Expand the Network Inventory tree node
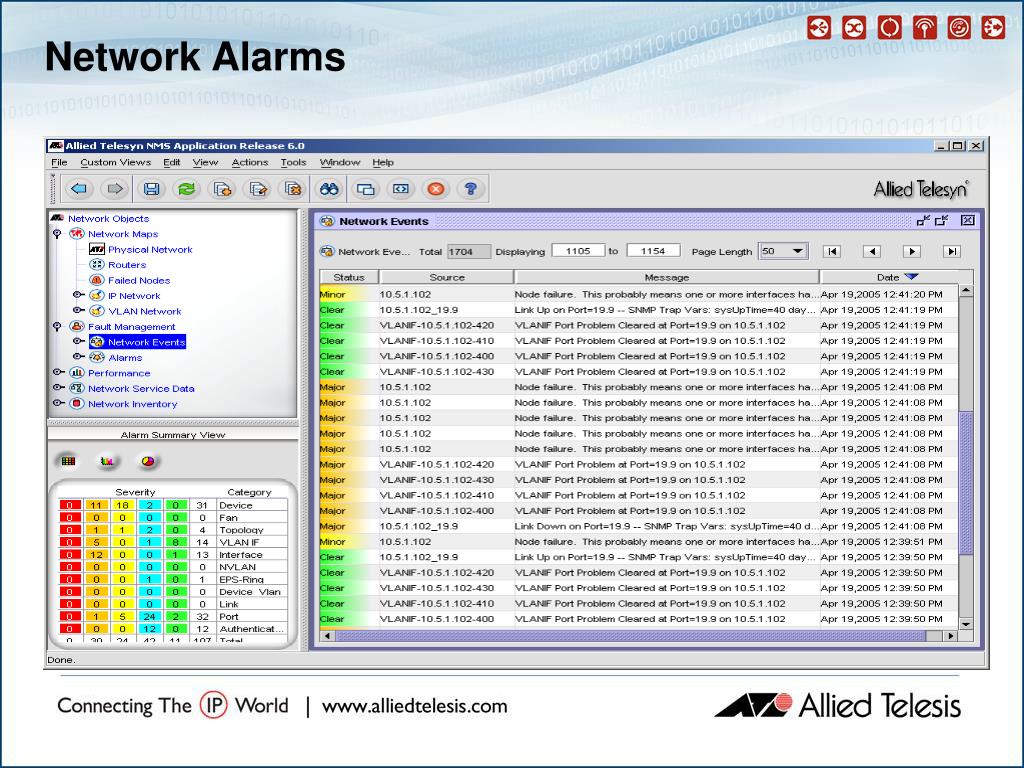 click(x=59, y=404)
